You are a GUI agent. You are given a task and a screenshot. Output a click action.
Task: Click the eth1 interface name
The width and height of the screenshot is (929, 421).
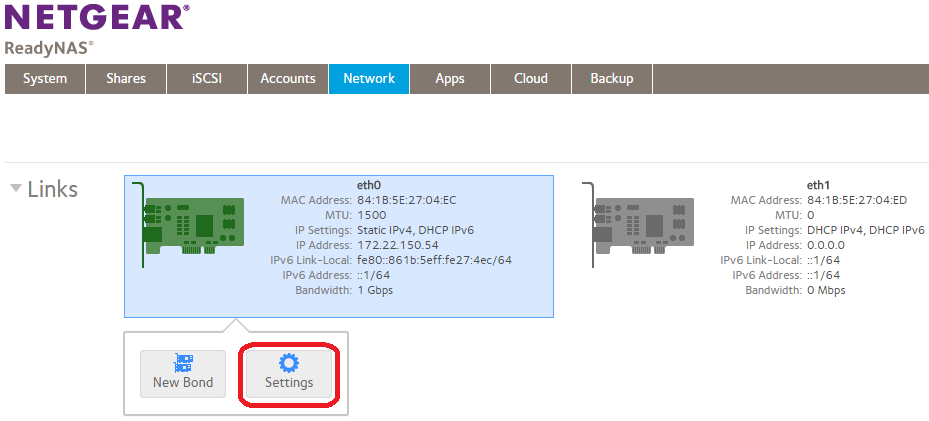point(819,185)
